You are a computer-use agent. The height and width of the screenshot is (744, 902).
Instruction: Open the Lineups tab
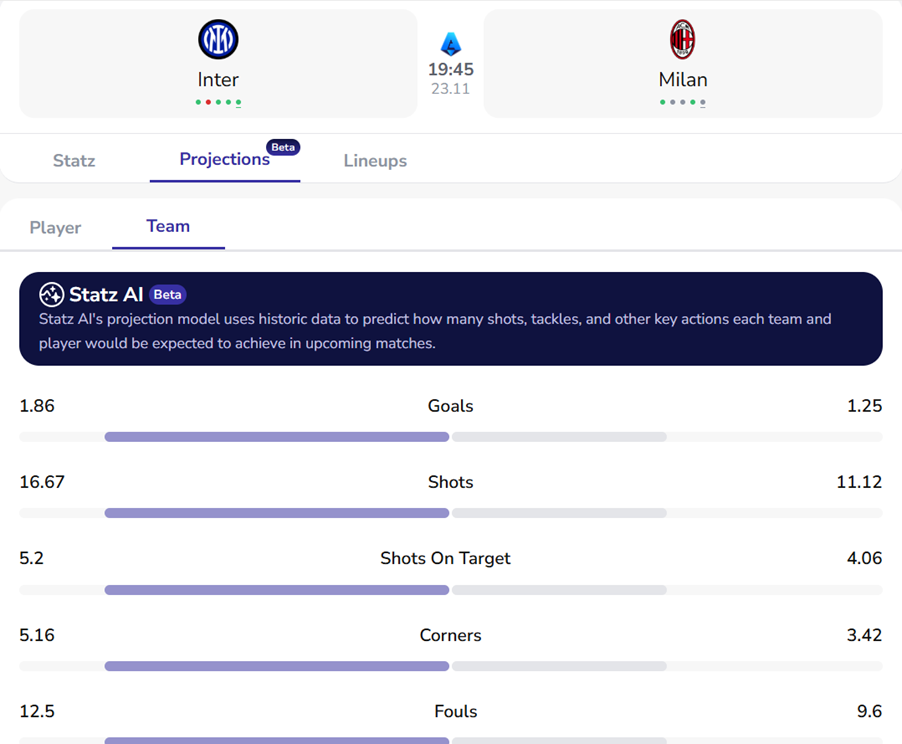375,161
